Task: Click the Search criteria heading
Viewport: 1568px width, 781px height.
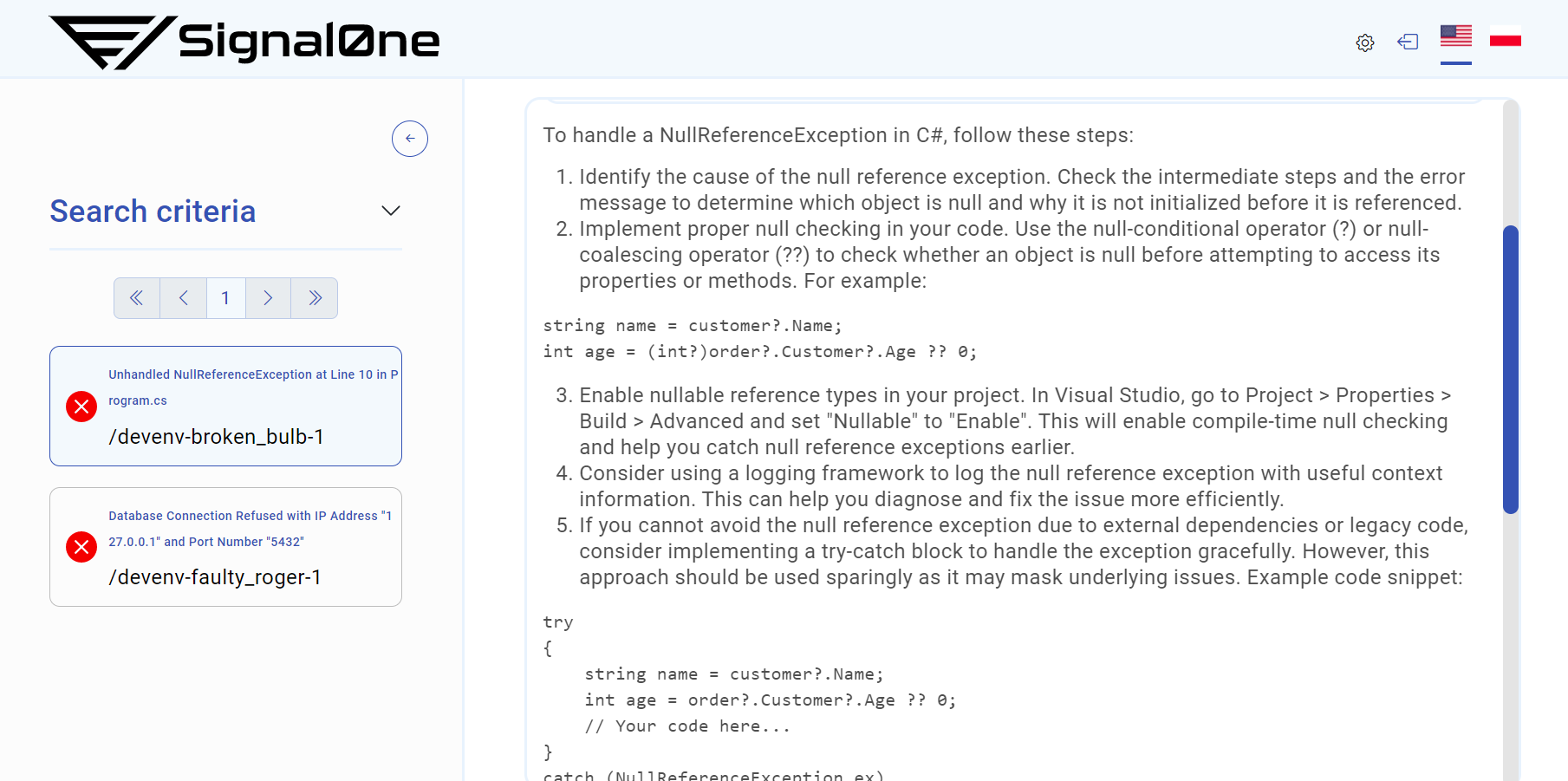Action: (x=153, y=212)
